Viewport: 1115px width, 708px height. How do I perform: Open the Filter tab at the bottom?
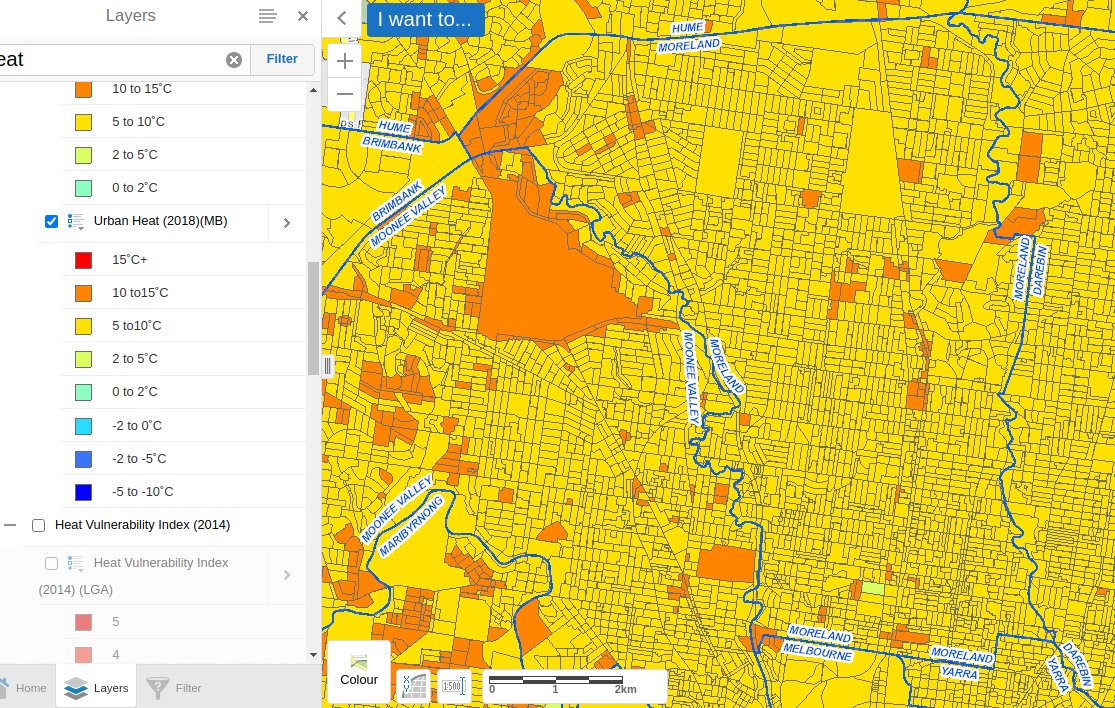(x=175, y=688)
